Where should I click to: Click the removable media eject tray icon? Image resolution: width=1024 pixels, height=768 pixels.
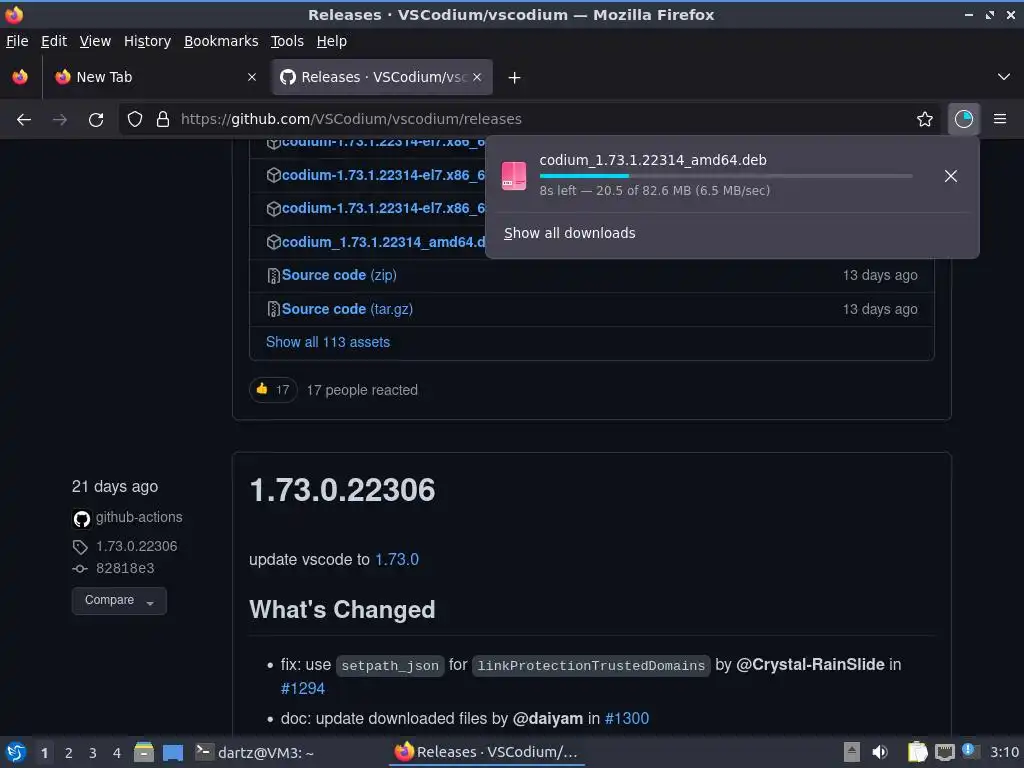pos(852,752)
